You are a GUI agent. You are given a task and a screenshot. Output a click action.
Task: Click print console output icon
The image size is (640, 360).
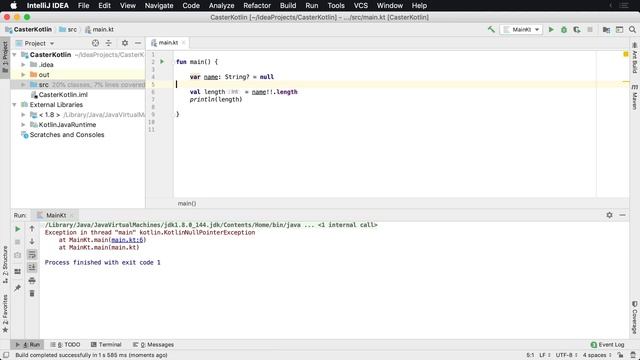32,280
